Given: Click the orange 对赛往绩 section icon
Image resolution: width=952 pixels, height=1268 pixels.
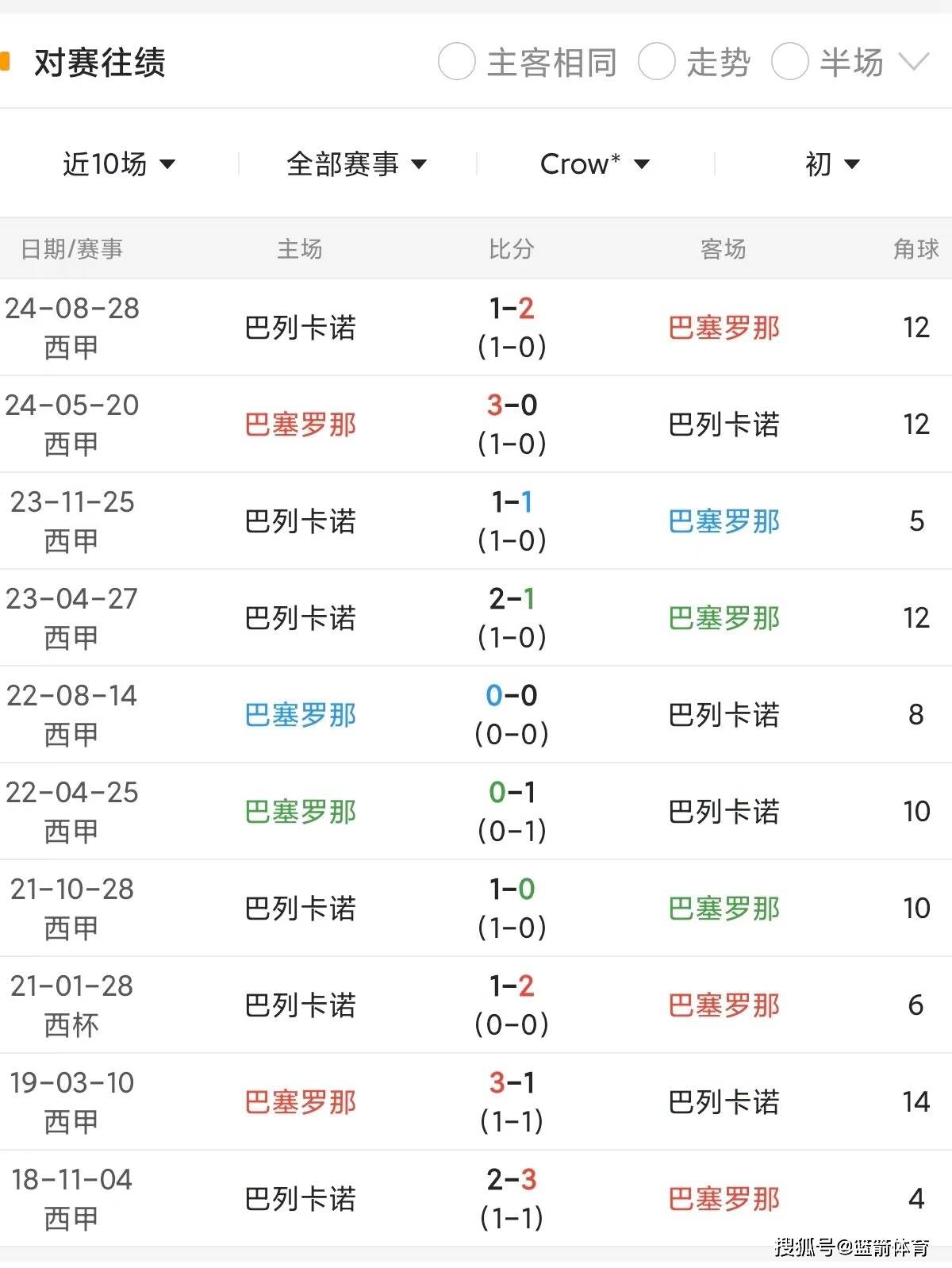Looking at the screenshot, I should point(6,60).
